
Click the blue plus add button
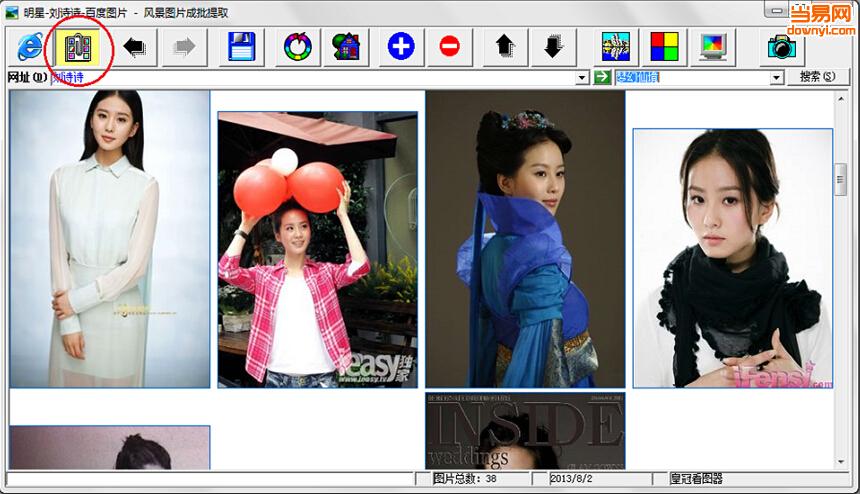[401, 47]
